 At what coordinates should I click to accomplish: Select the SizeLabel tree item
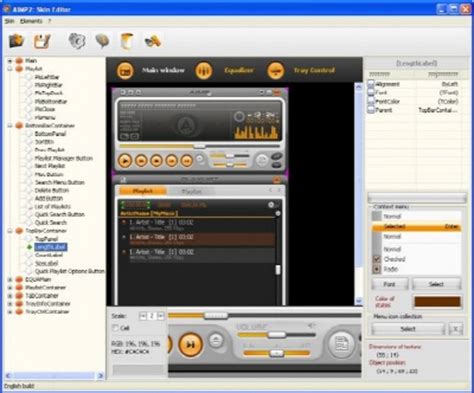pyautogui.click(x=46, y=263)
